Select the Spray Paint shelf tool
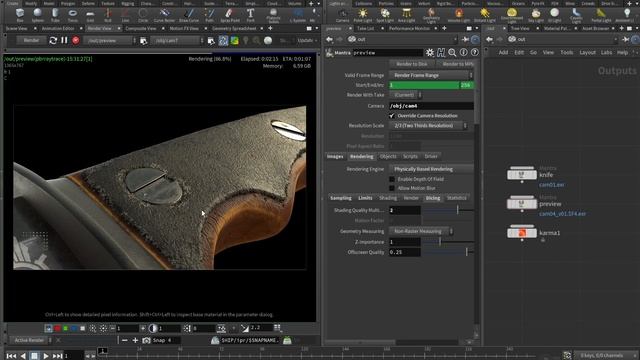The width and height of the screenshot is (640, 360). click(230, 15)
